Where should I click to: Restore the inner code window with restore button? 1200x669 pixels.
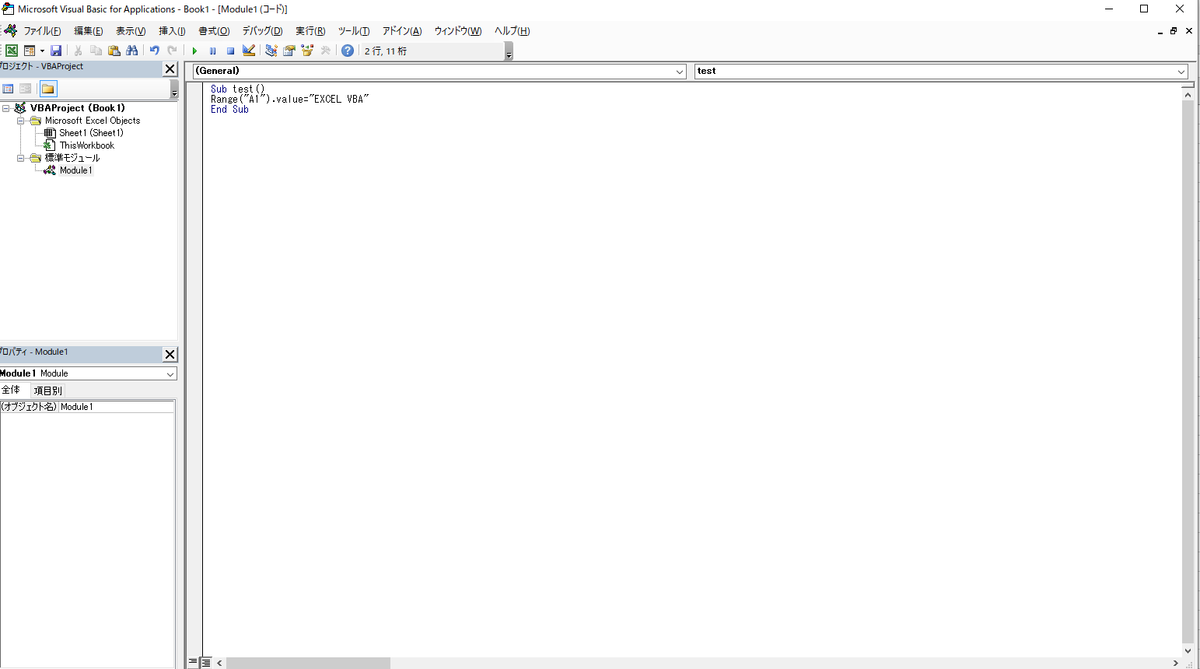(1173, 31)
